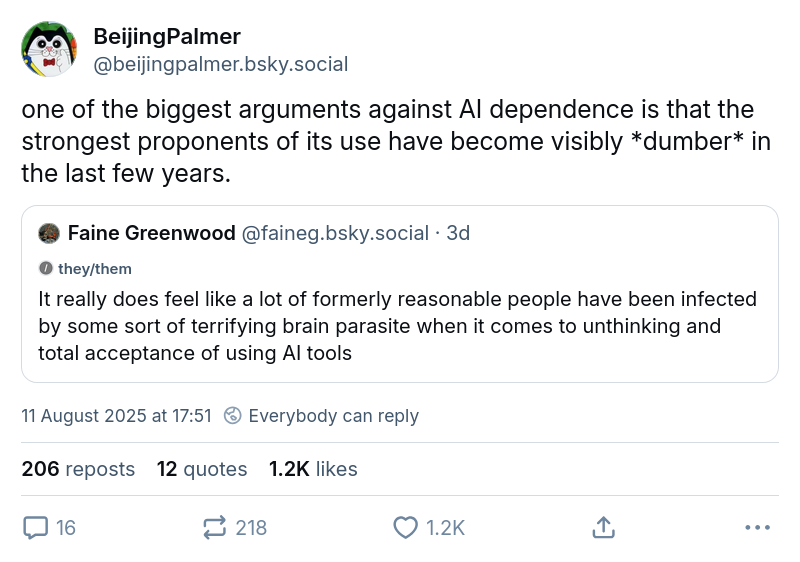Click the globe icon beside Everybody can reply
The image size is (800, 562).
(232, 416)
